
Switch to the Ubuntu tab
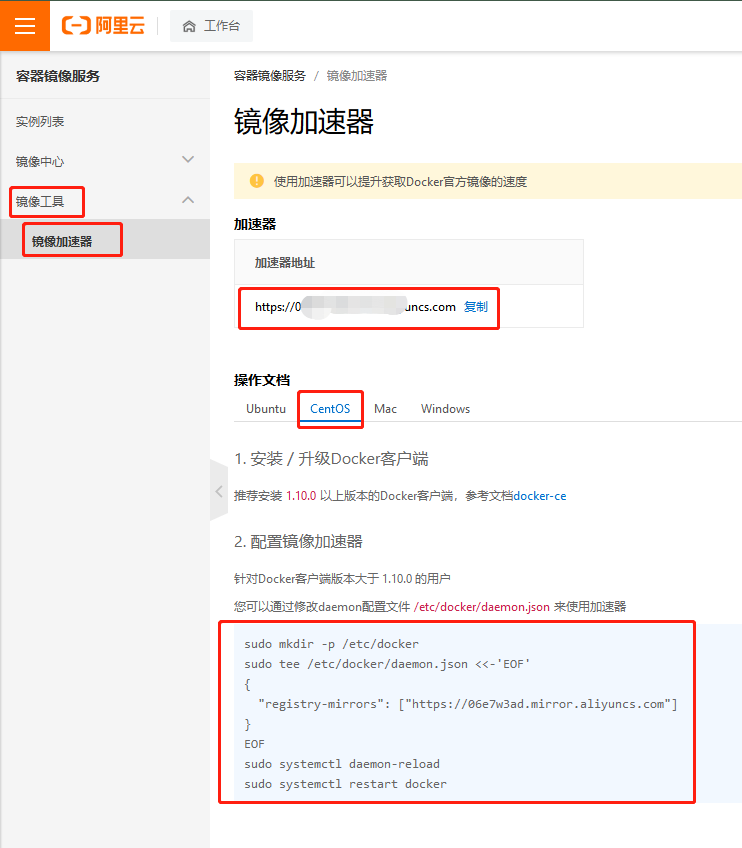(x=266, y=409)
